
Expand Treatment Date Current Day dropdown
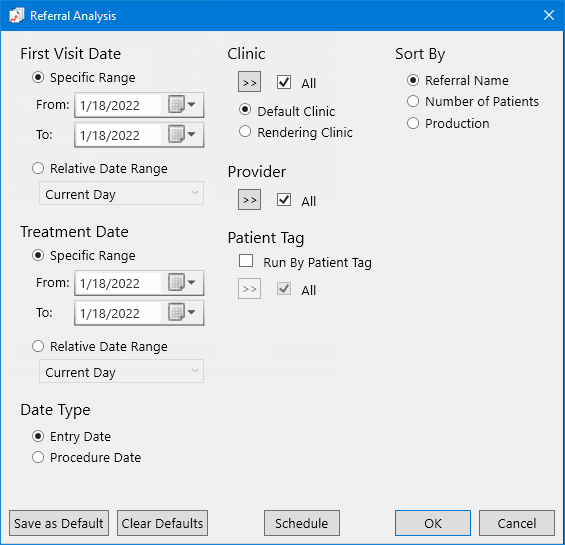pyautogui.click(x=121, y=371)
